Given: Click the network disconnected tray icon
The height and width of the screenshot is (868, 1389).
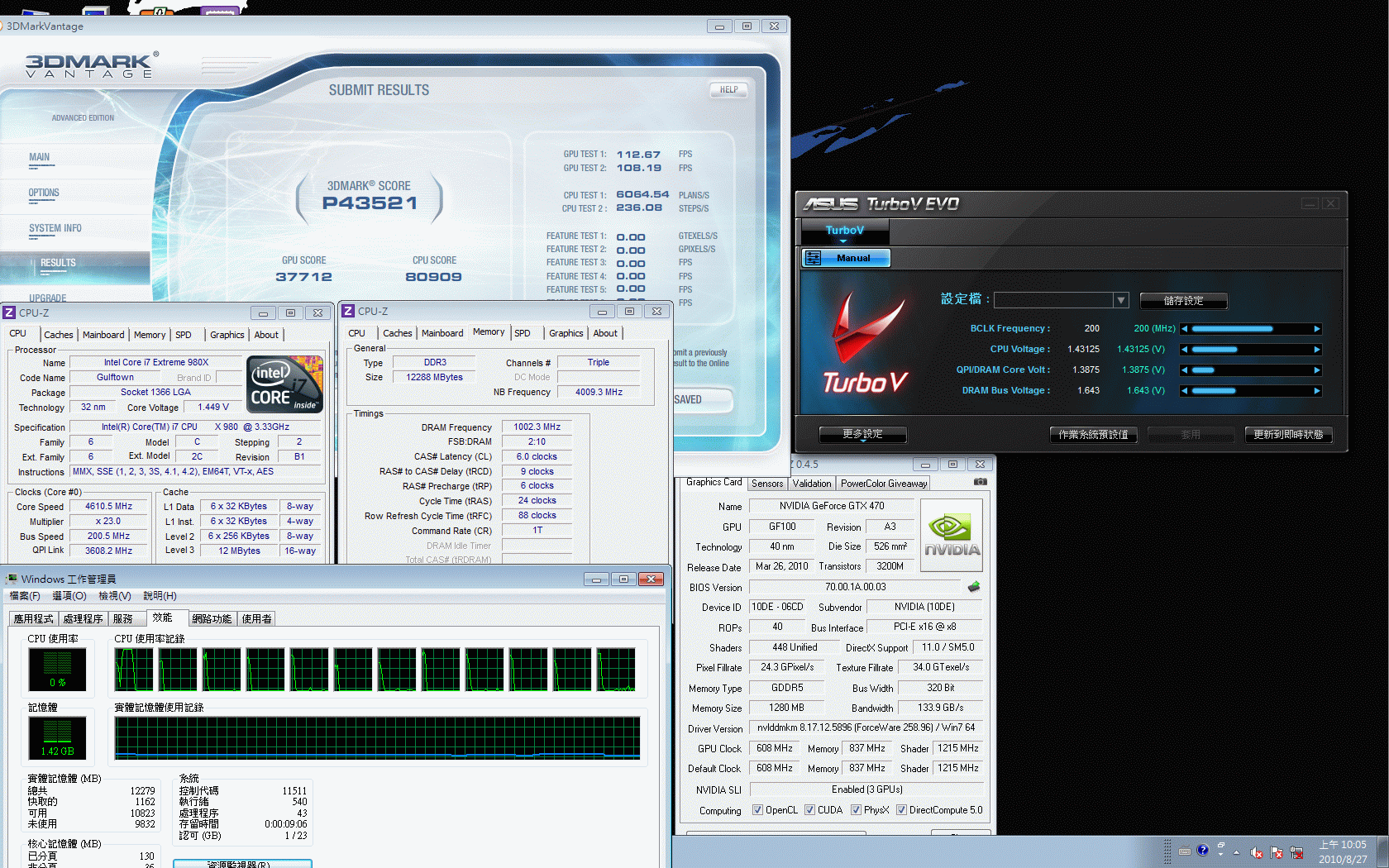Looking at the screenshot, I should [1296, 852].
